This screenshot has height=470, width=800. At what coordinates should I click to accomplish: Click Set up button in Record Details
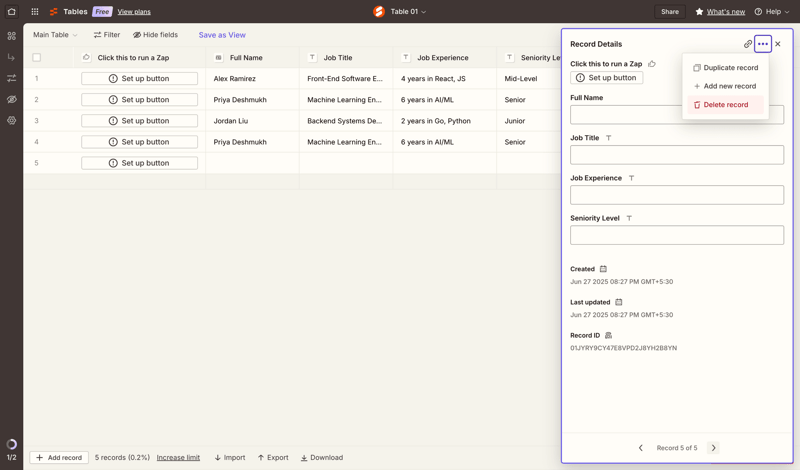(x=607, y=78)
